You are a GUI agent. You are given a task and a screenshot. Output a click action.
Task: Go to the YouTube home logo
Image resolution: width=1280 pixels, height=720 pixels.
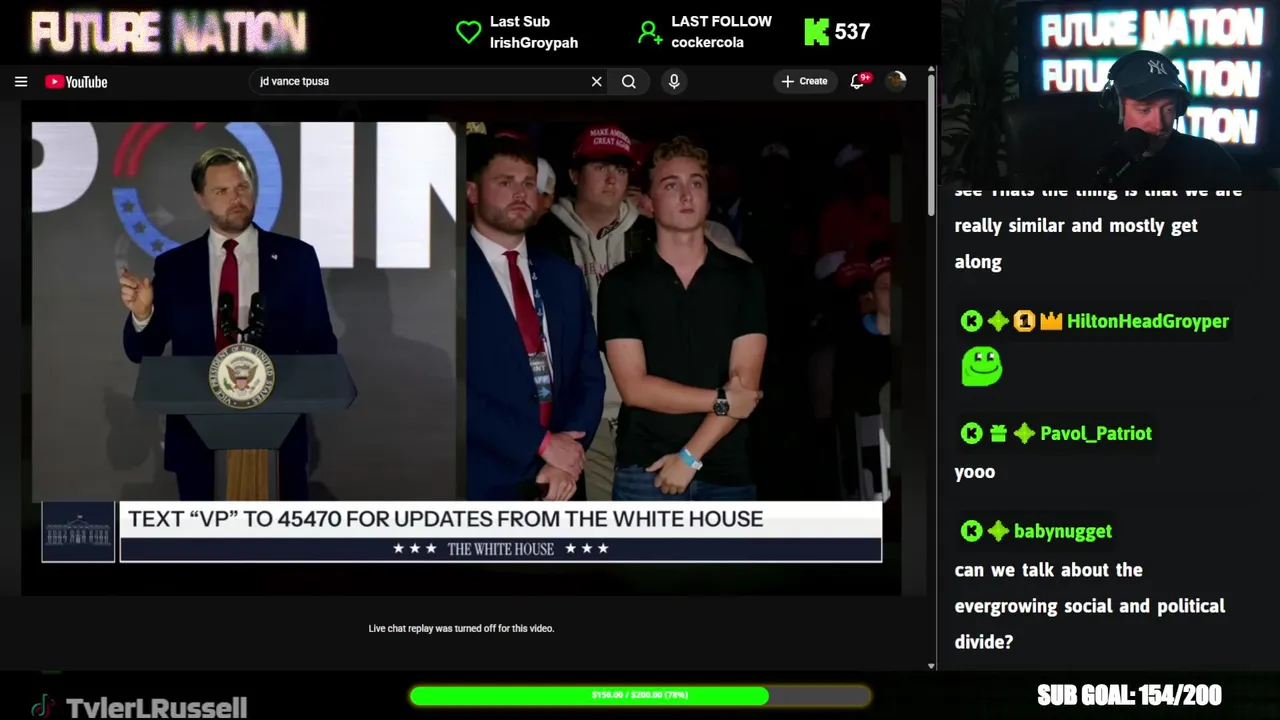[x=76, y=82]
